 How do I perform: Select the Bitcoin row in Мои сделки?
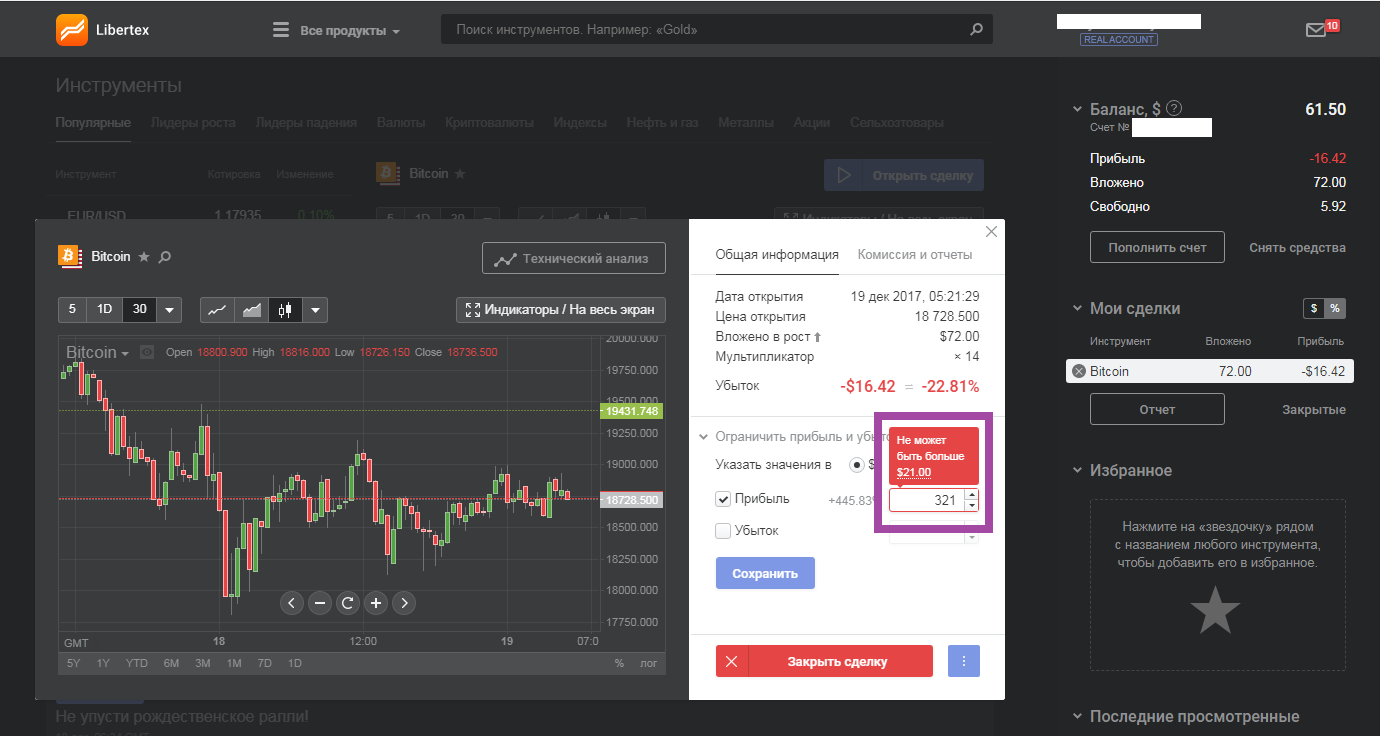pyautogui.click(x=1210, y=371)
